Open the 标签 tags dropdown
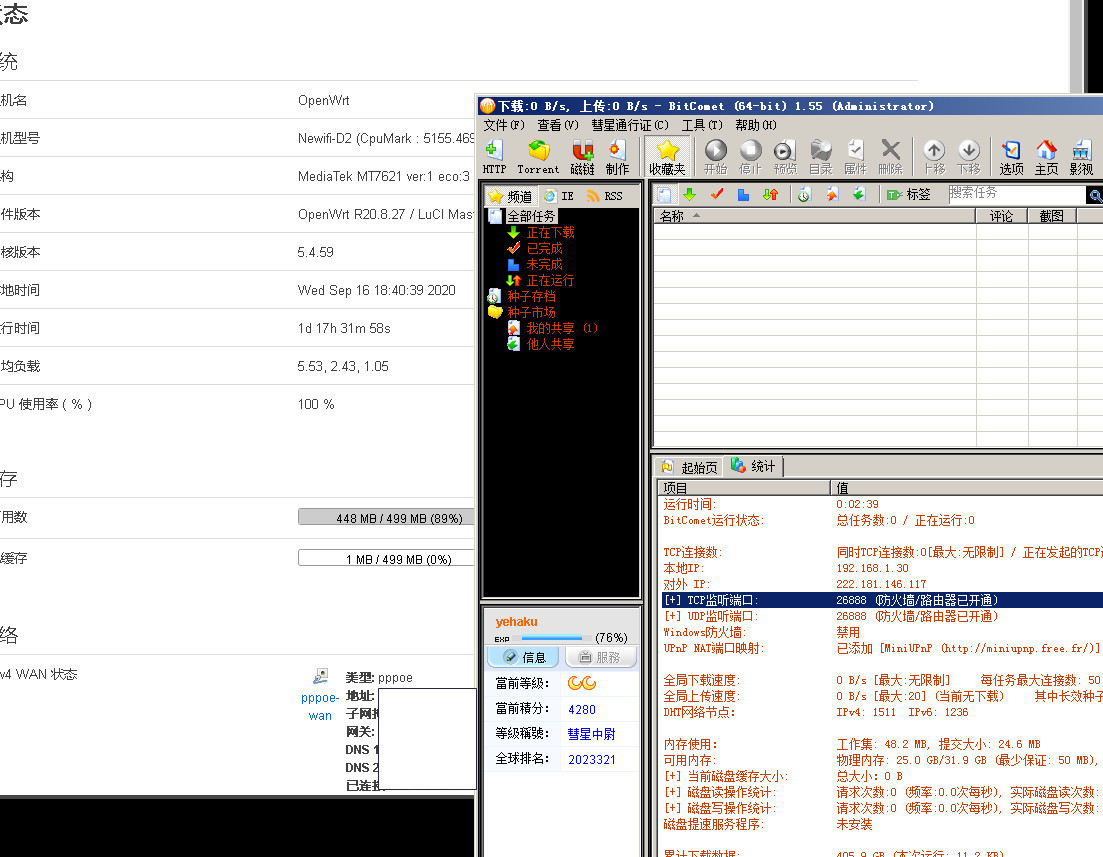Viewport: 1103px width, 857px height. point(909,194)
